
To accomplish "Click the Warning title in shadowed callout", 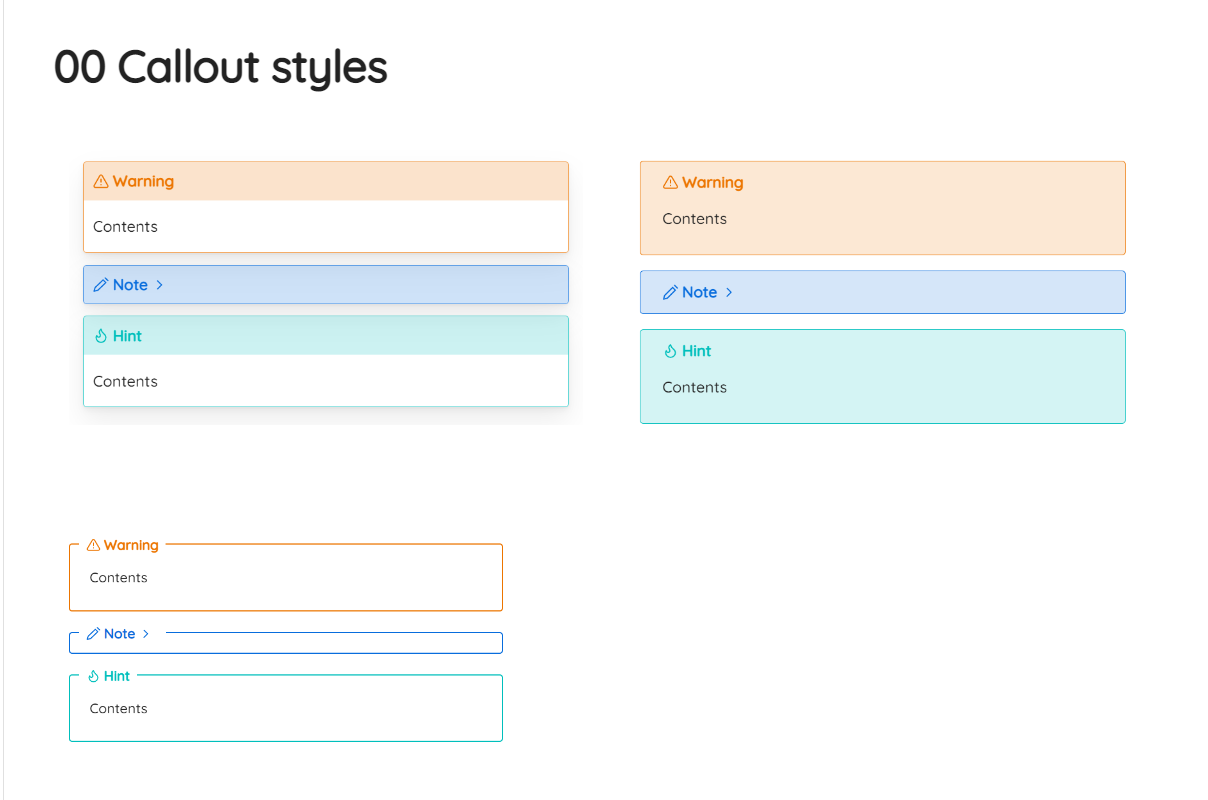I will point(143,181).
